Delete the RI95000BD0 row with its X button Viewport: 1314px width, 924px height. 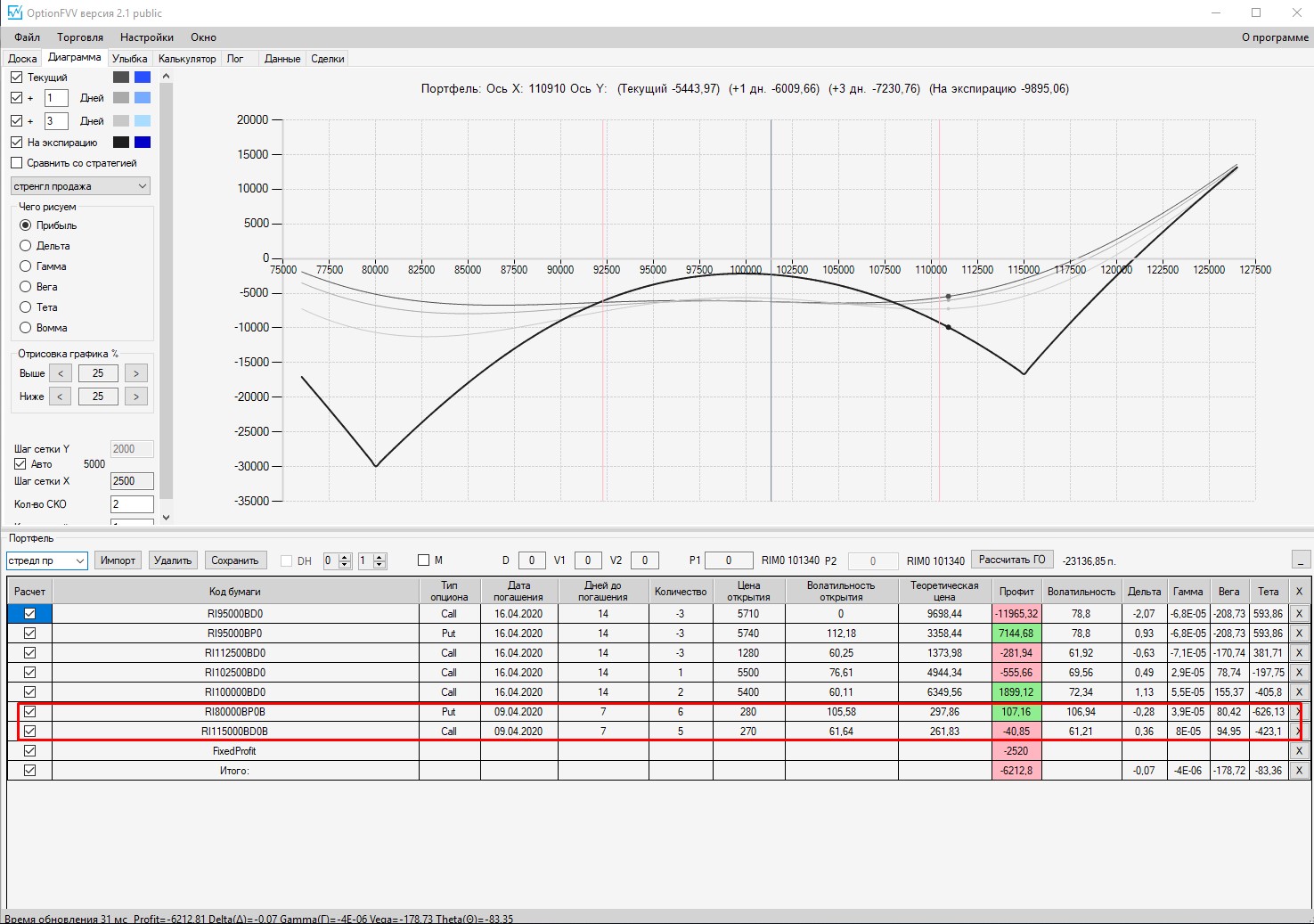pyautogui.click(x=1299, y=613)
